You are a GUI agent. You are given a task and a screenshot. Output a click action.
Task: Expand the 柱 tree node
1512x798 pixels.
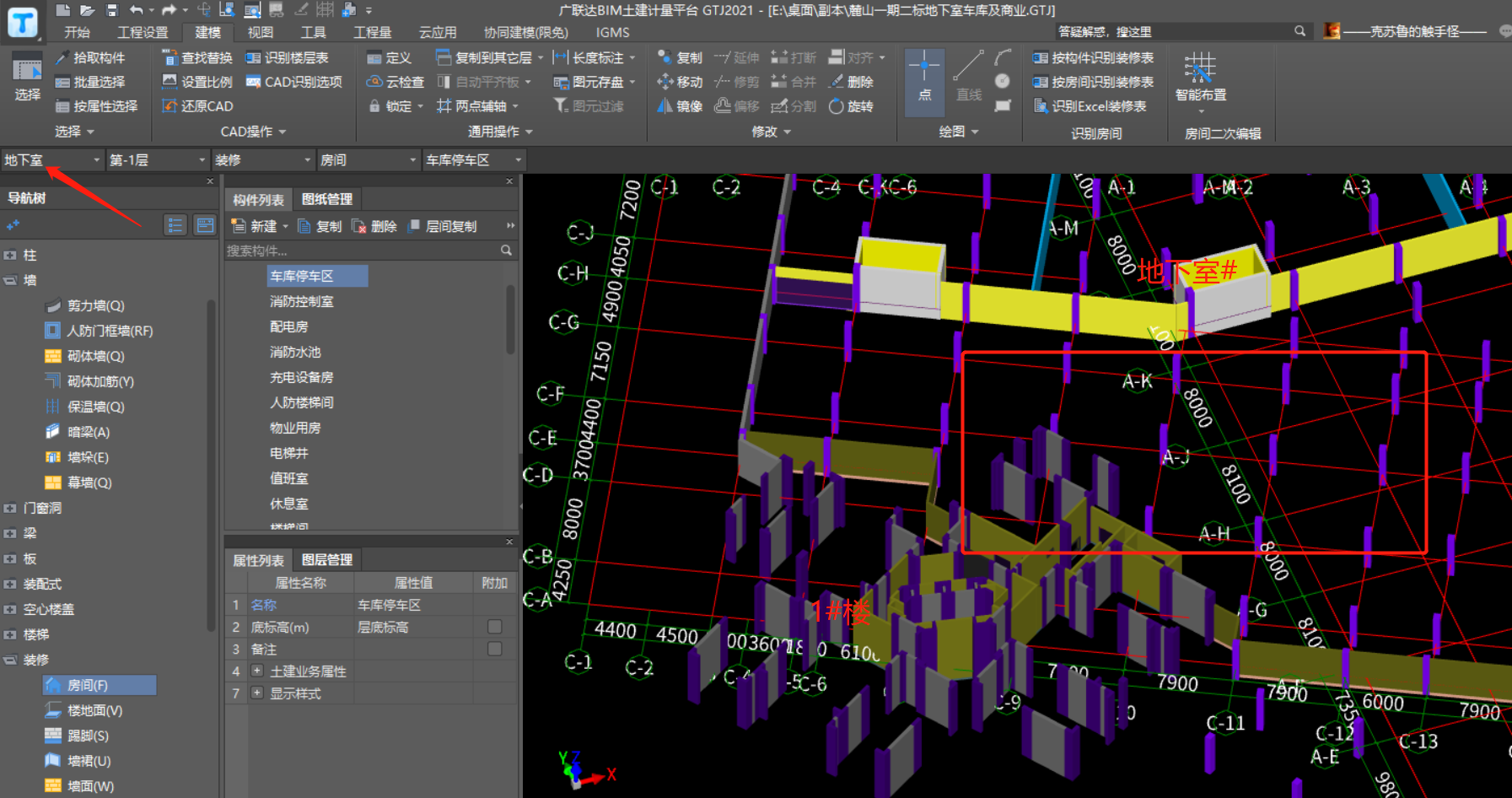click(10, 255)
